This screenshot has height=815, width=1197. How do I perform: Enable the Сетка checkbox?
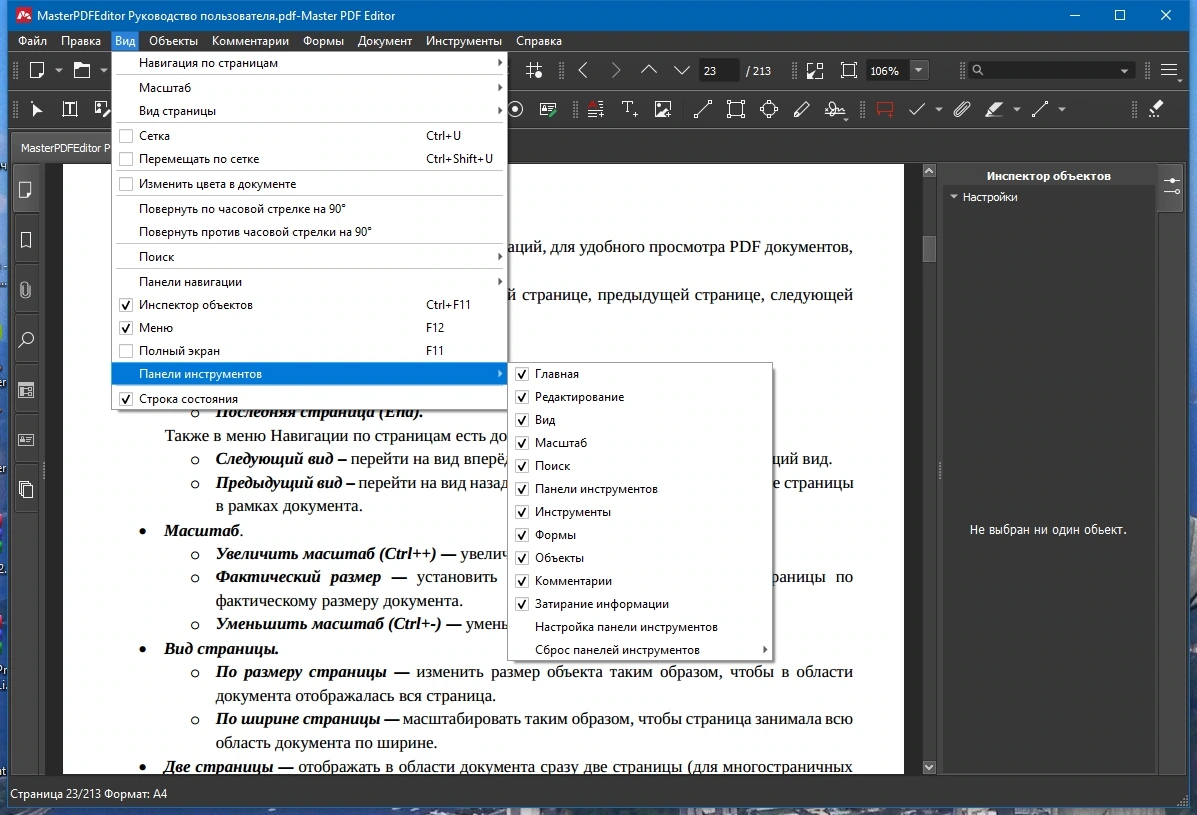(127, 136)
